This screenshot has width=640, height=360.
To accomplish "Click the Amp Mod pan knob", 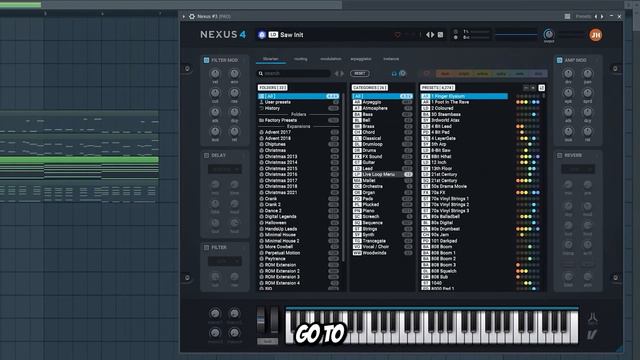I will tap(587, 73).
